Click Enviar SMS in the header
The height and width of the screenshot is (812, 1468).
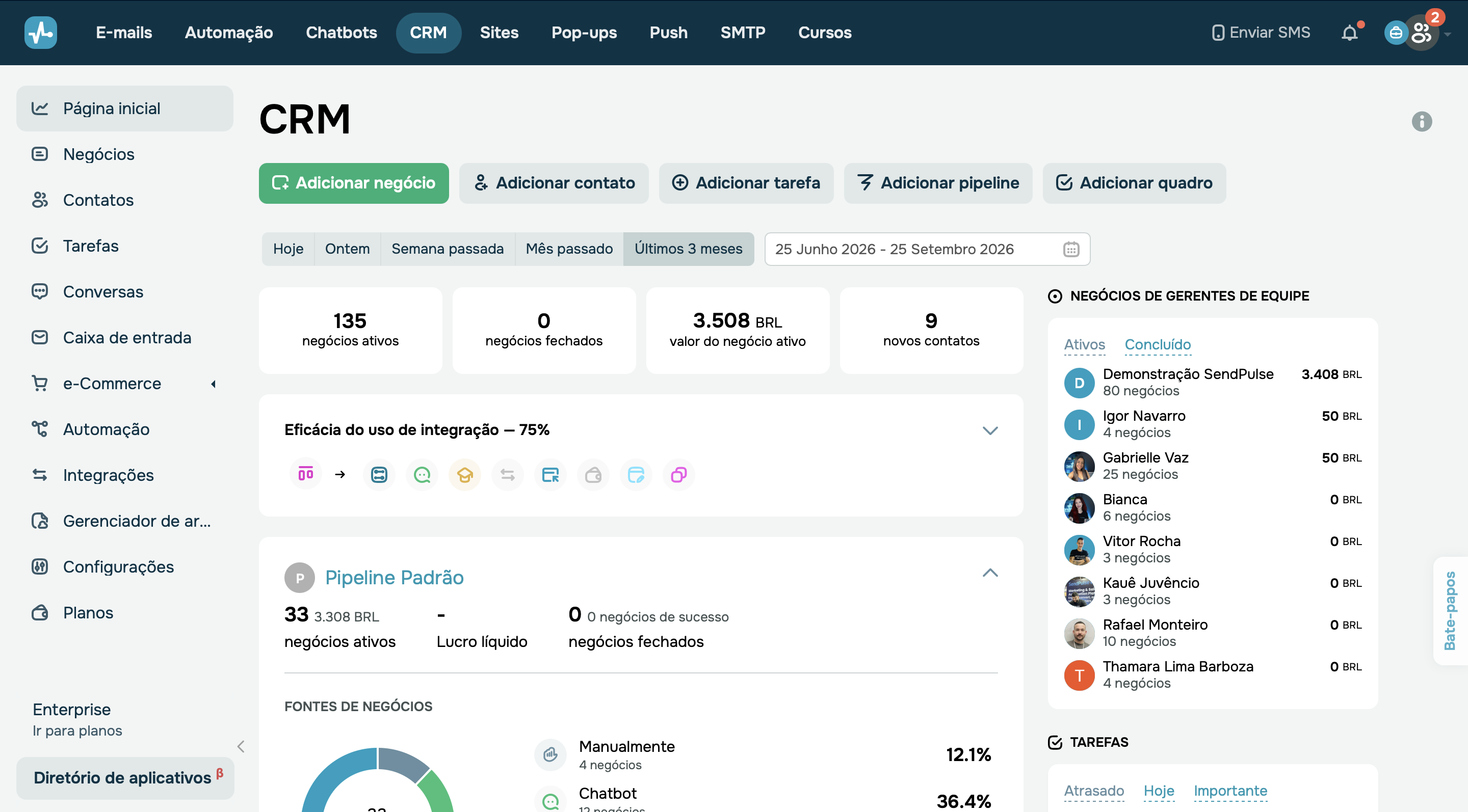pos(1261,33)
